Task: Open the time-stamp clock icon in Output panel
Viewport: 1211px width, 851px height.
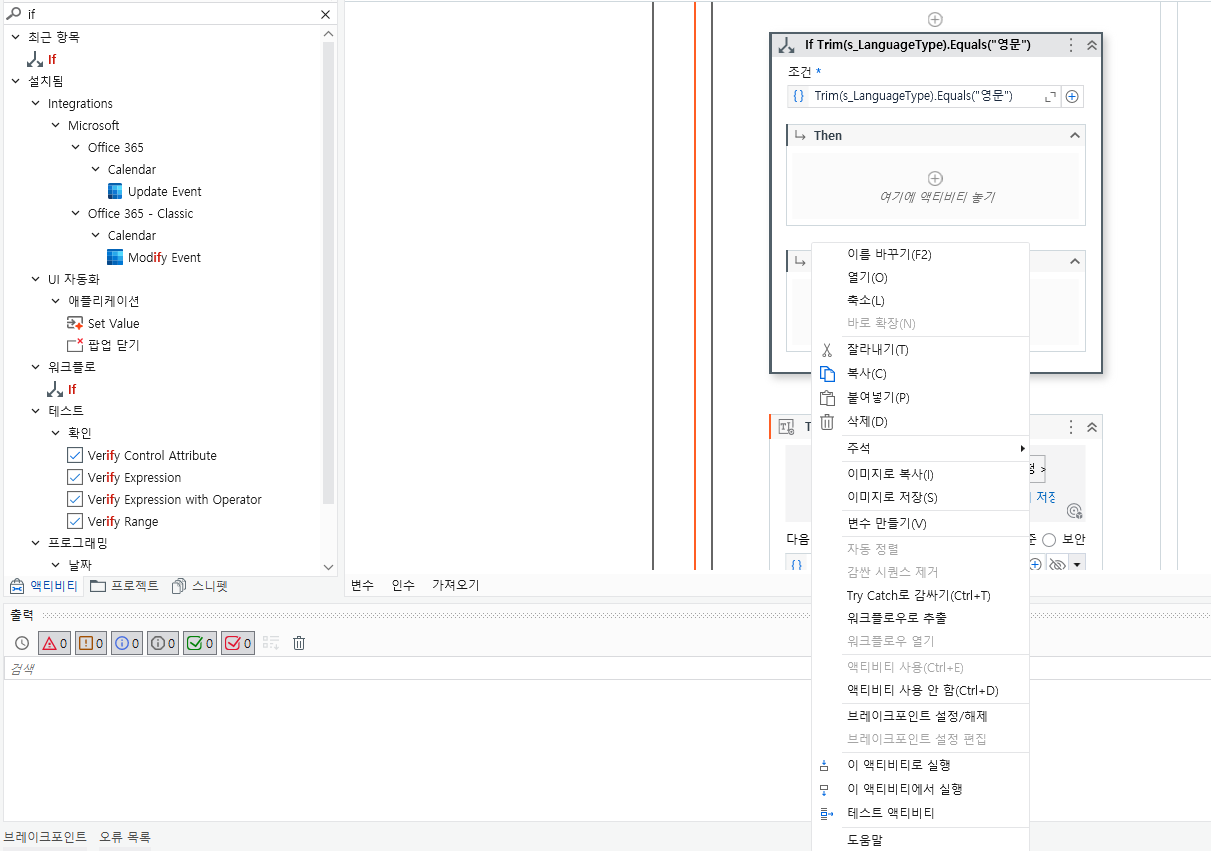Action: [22, 643]
